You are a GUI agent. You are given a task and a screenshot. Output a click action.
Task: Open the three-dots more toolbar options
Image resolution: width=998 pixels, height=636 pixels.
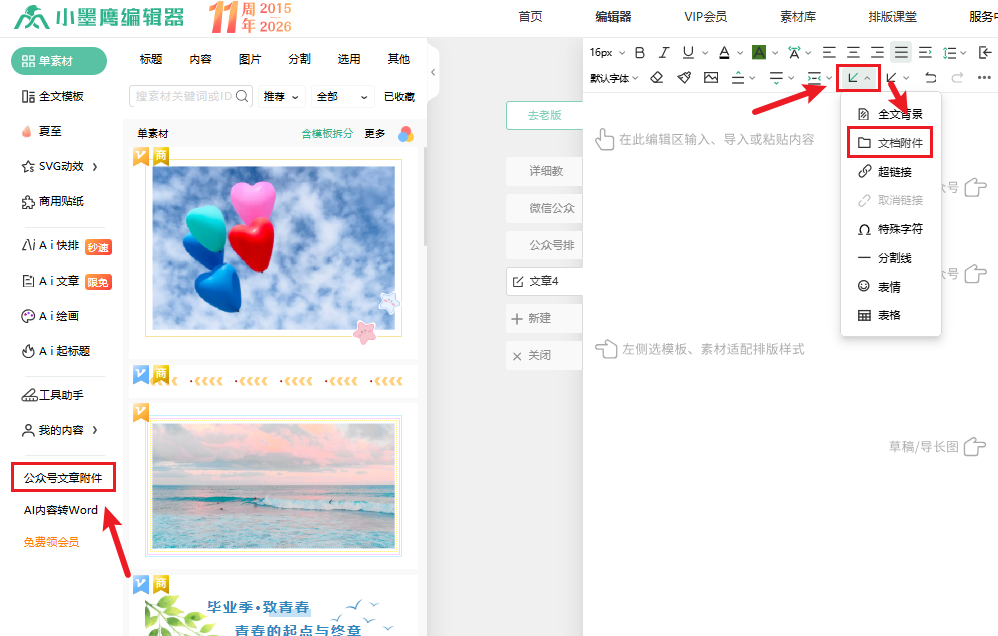point(984,78)
